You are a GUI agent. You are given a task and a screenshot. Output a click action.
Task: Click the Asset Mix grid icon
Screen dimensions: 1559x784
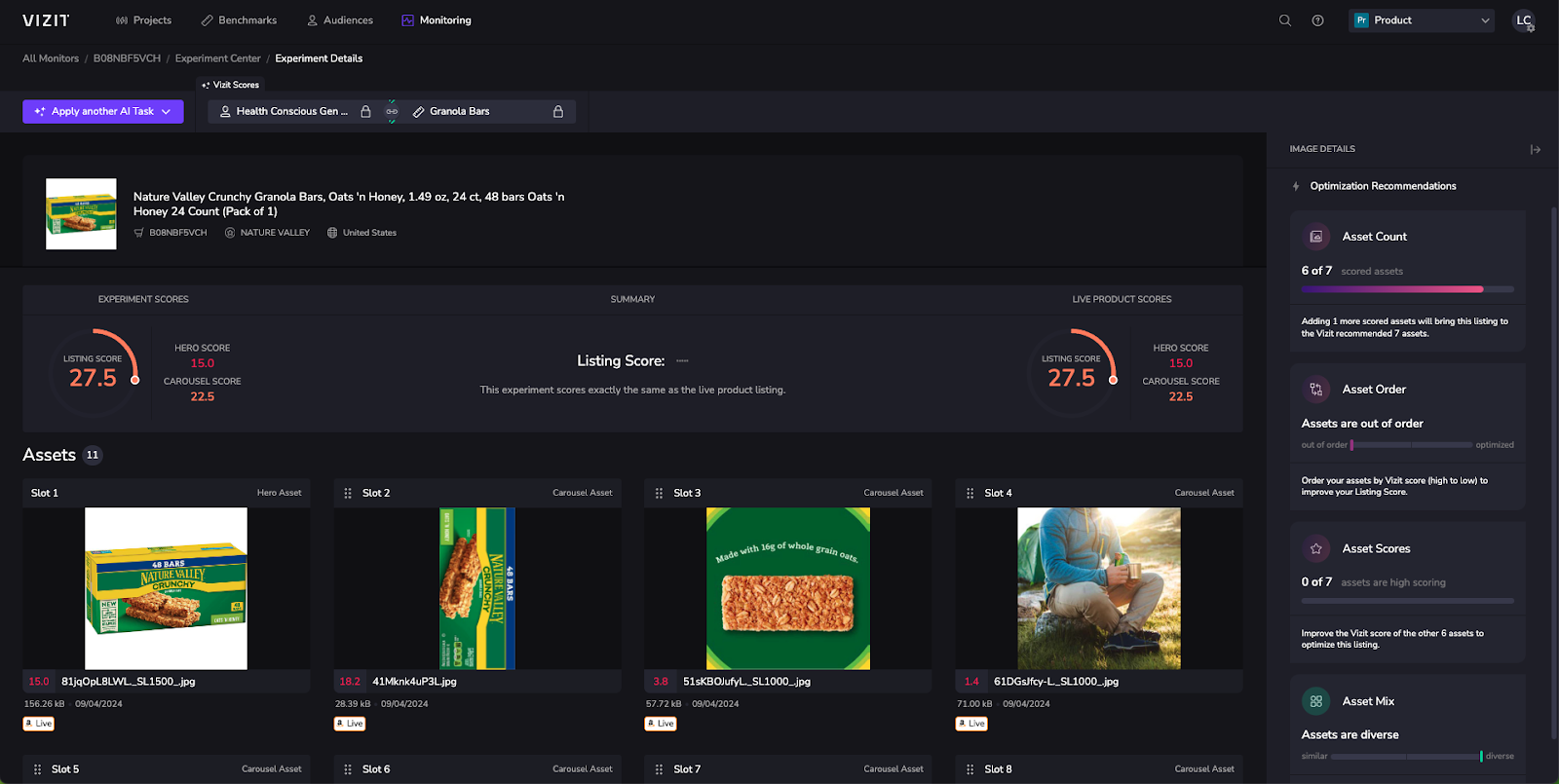coord(1316,701)
